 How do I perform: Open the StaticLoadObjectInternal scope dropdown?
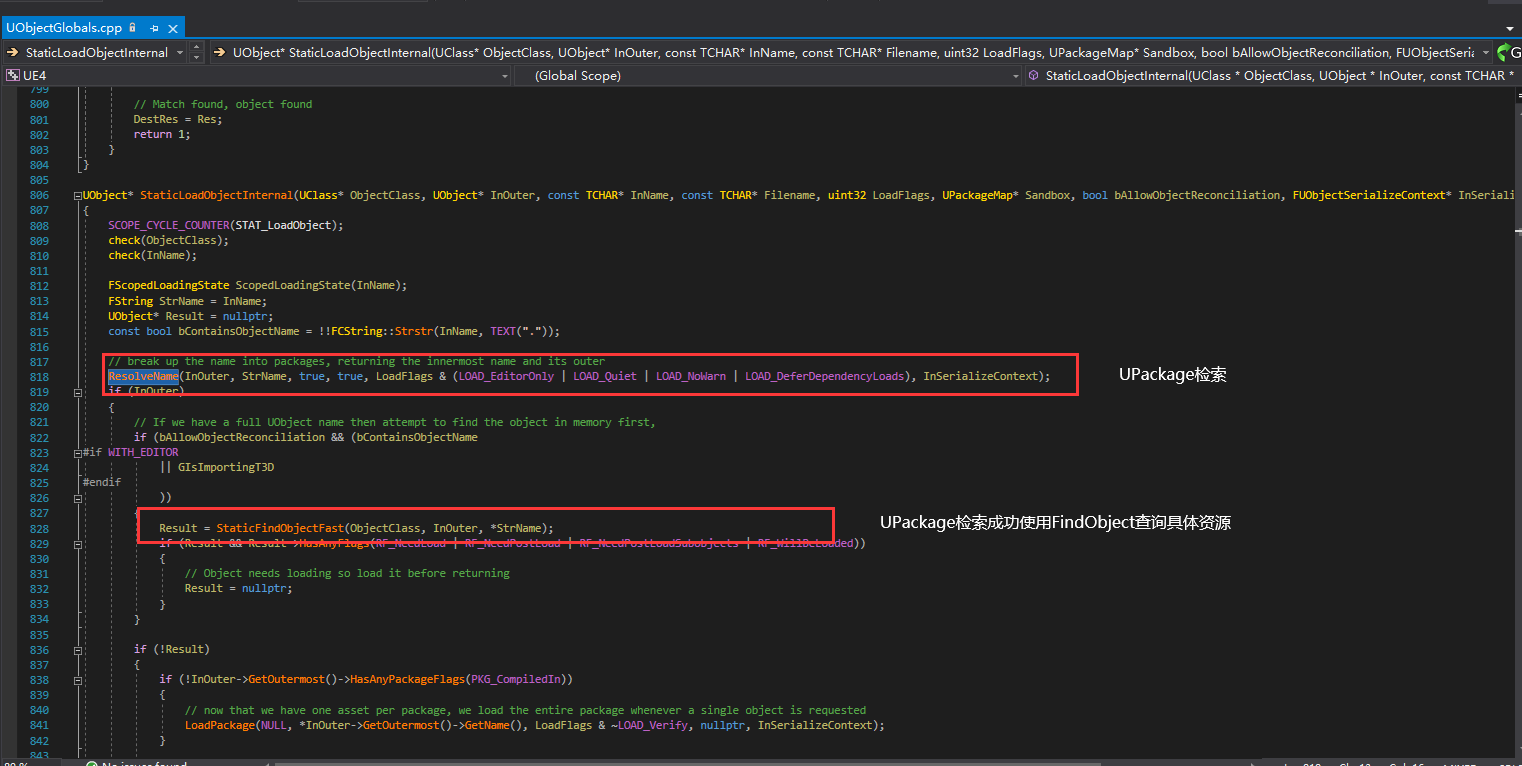pyautogui.click(x=179, y=53)
